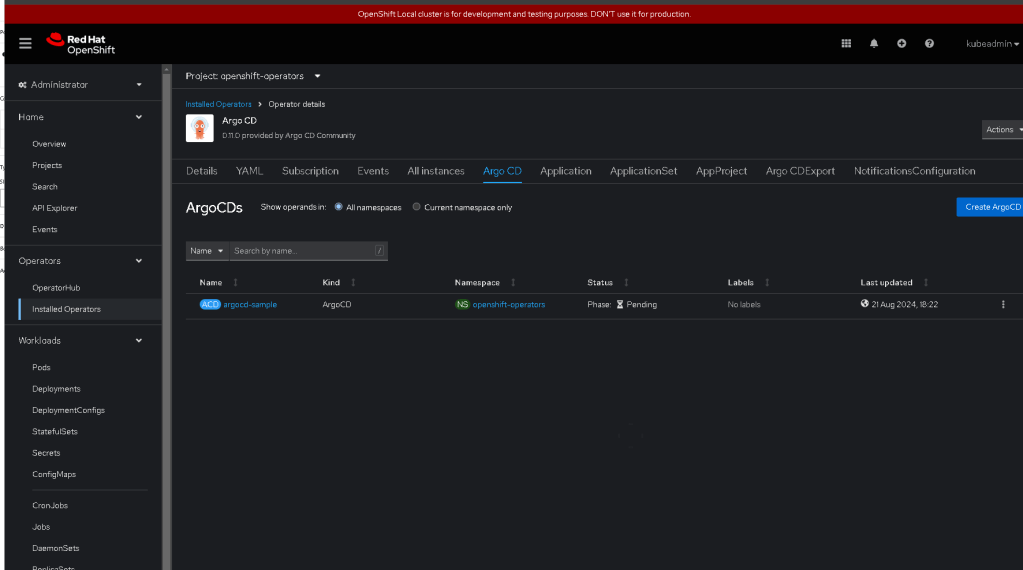Click the Red Hat OpenShift logo
1023x570 pixels.
[81, 44]
